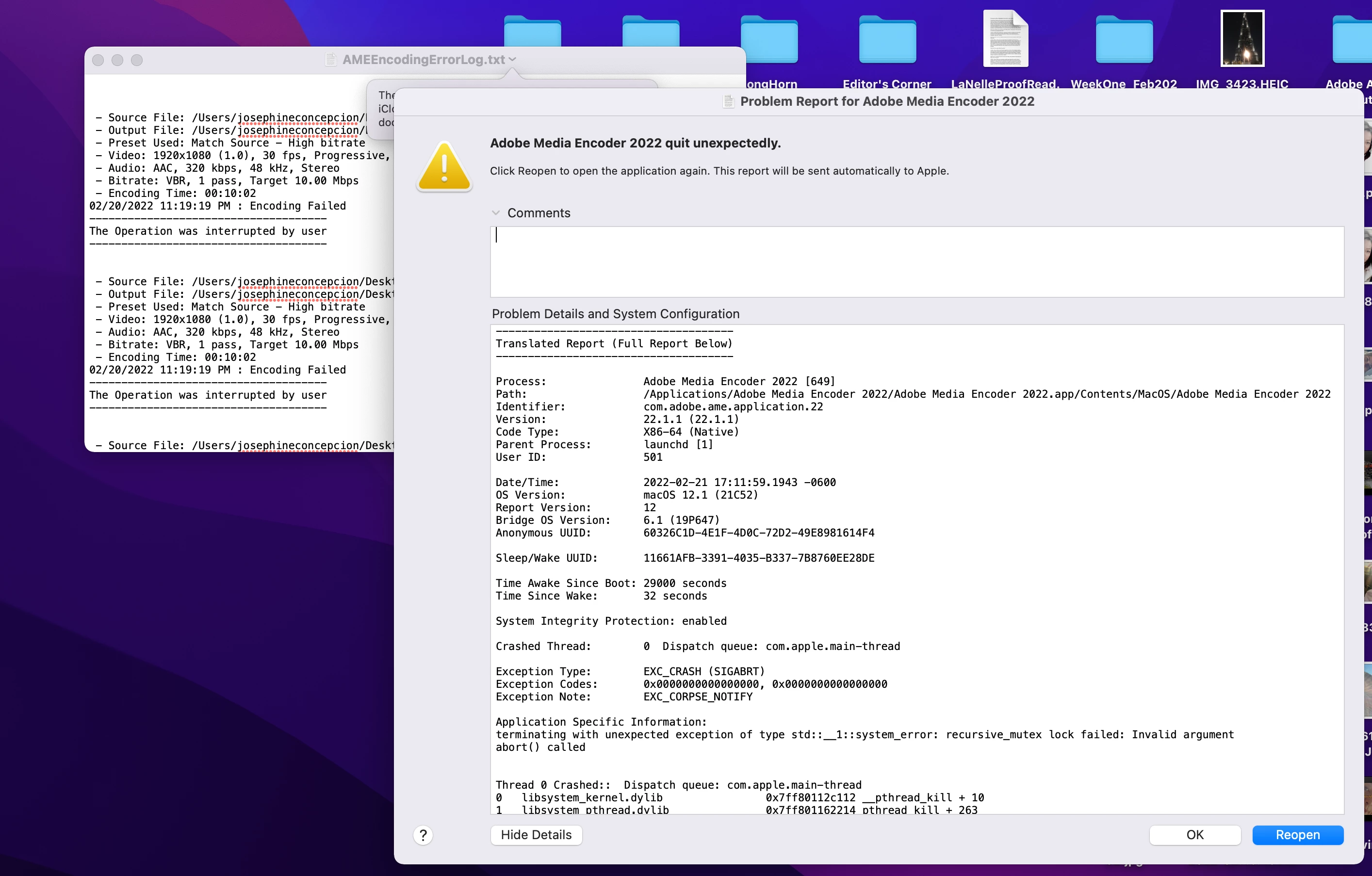Click the Encoding Failed line in log
The width and height of the screenshot is (1372, 876).
[217, 206]
